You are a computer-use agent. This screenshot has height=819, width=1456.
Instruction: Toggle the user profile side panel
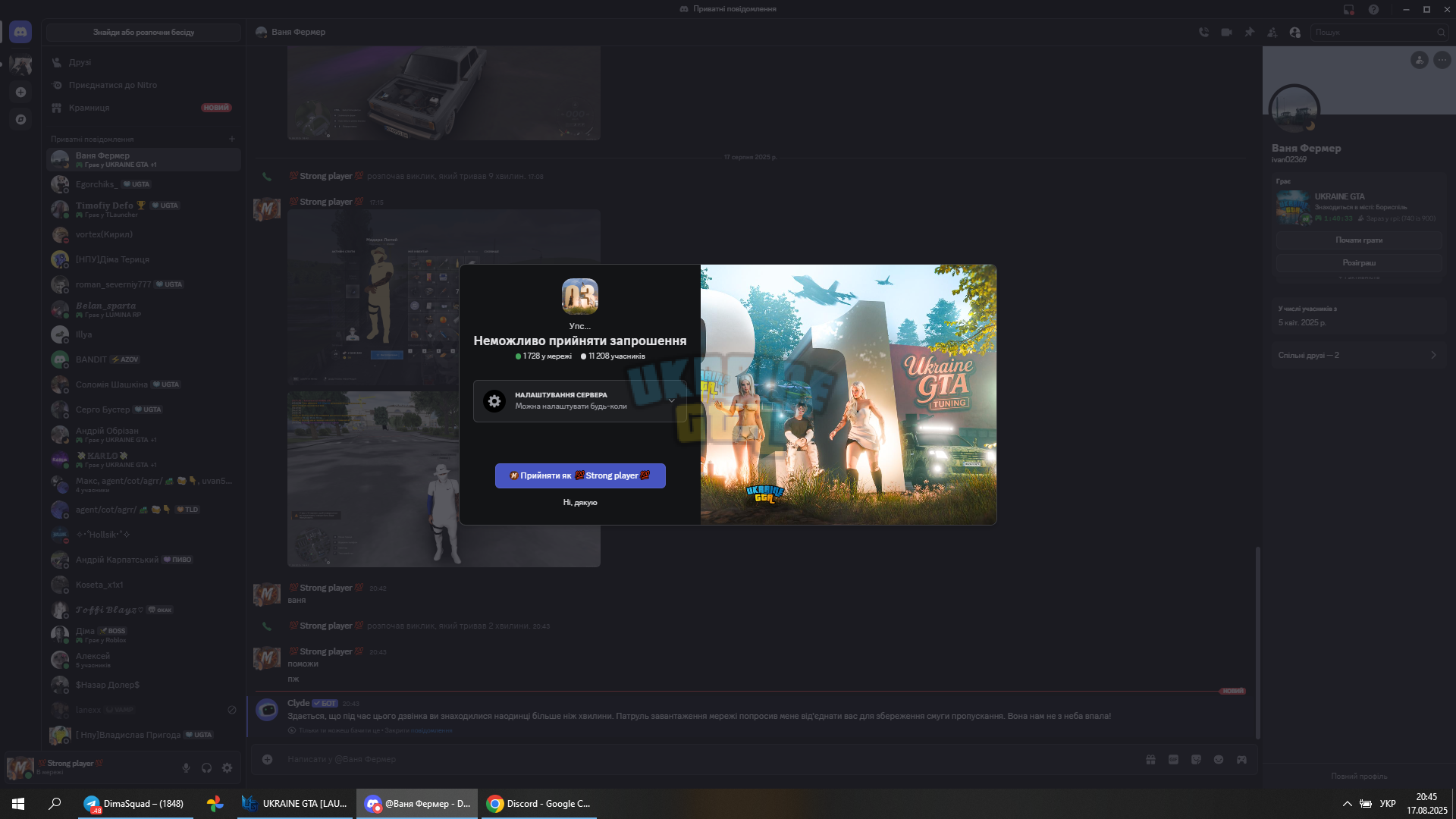1294,32
